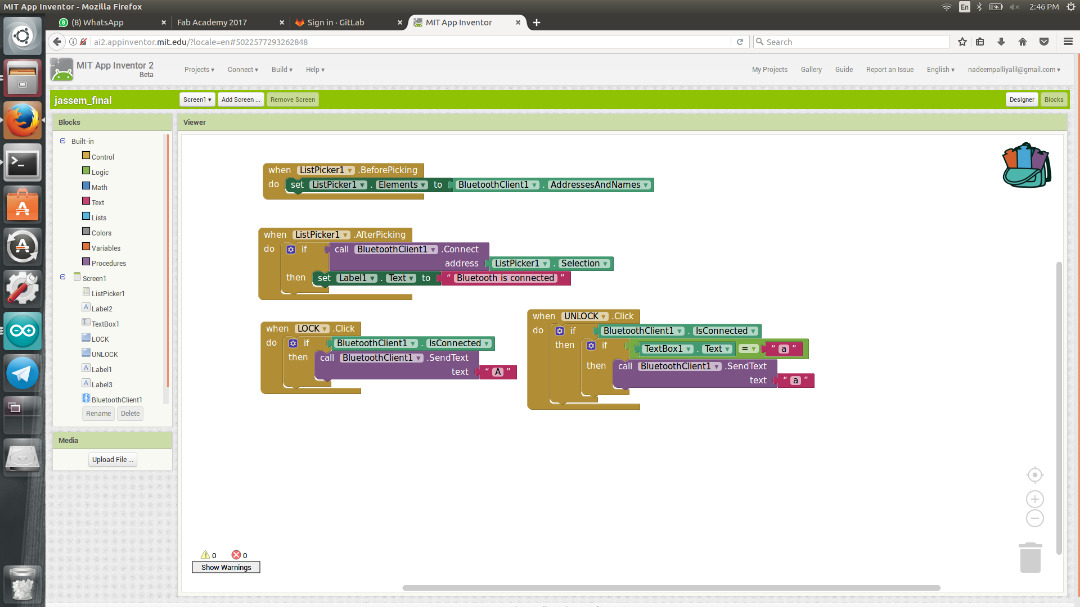
Task: Switch to the Fab Academy 2017 tab
Action: (x=230, y=22)
